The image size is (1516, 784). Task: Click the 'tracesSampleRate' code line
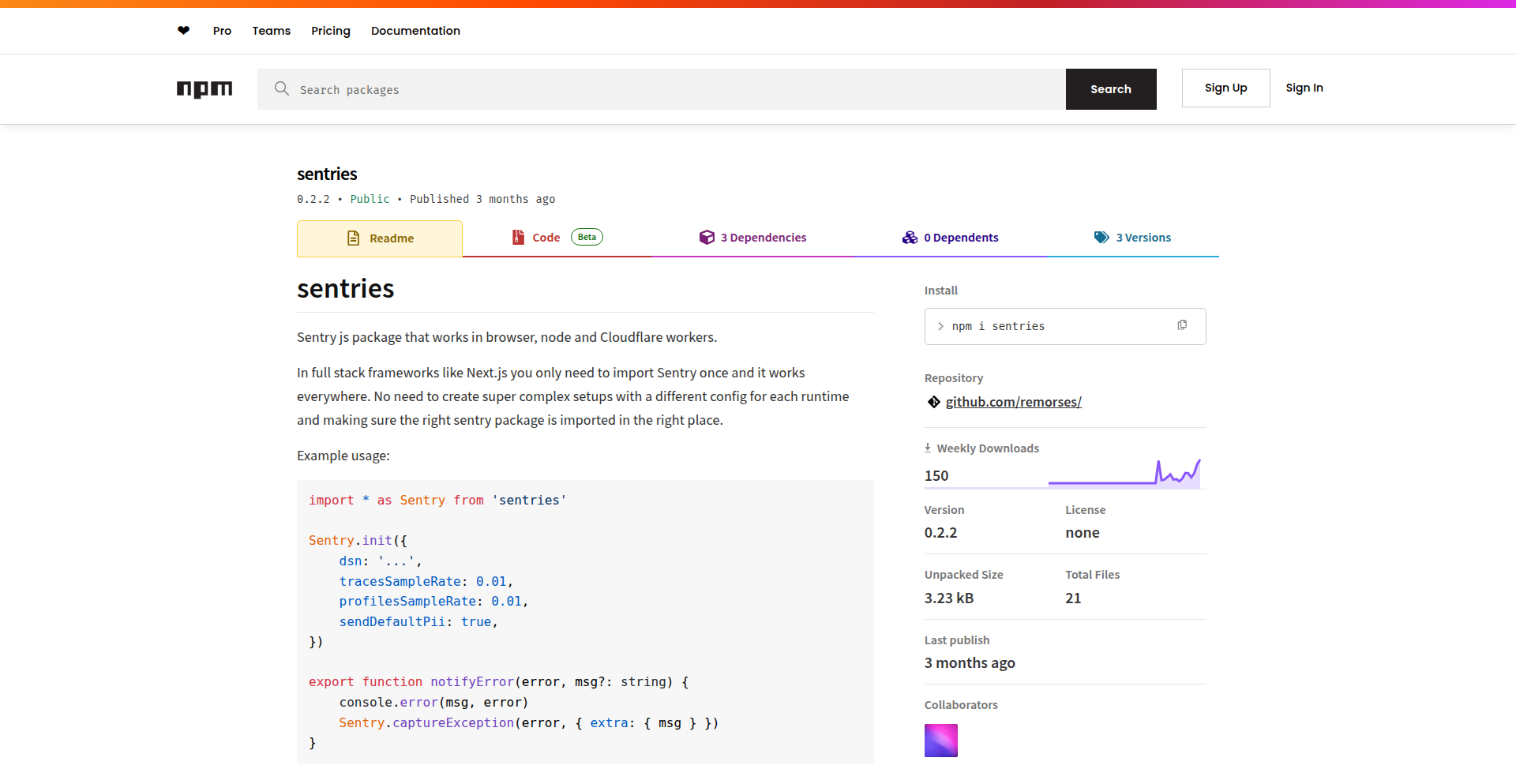pos(426,581)
